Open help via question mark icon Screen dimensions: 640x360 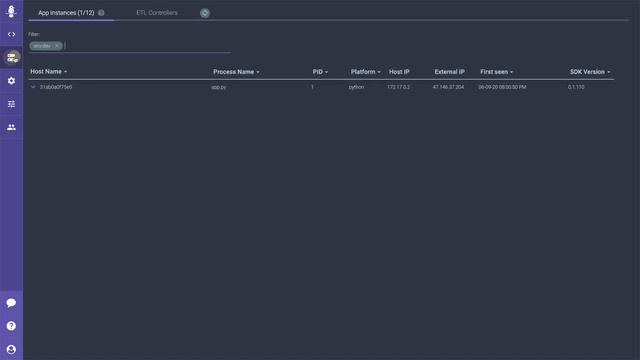coord(11,326)
